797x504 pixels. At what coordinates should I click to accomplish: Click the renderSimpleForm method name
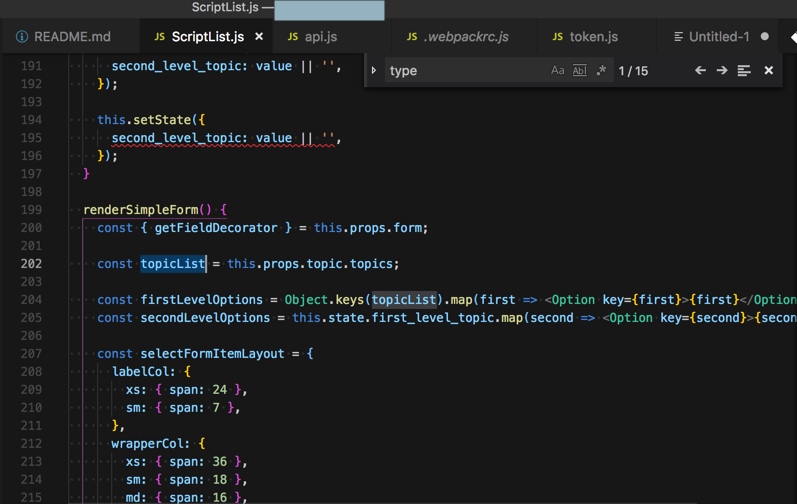pyautogui.click(x=140, y=210)
